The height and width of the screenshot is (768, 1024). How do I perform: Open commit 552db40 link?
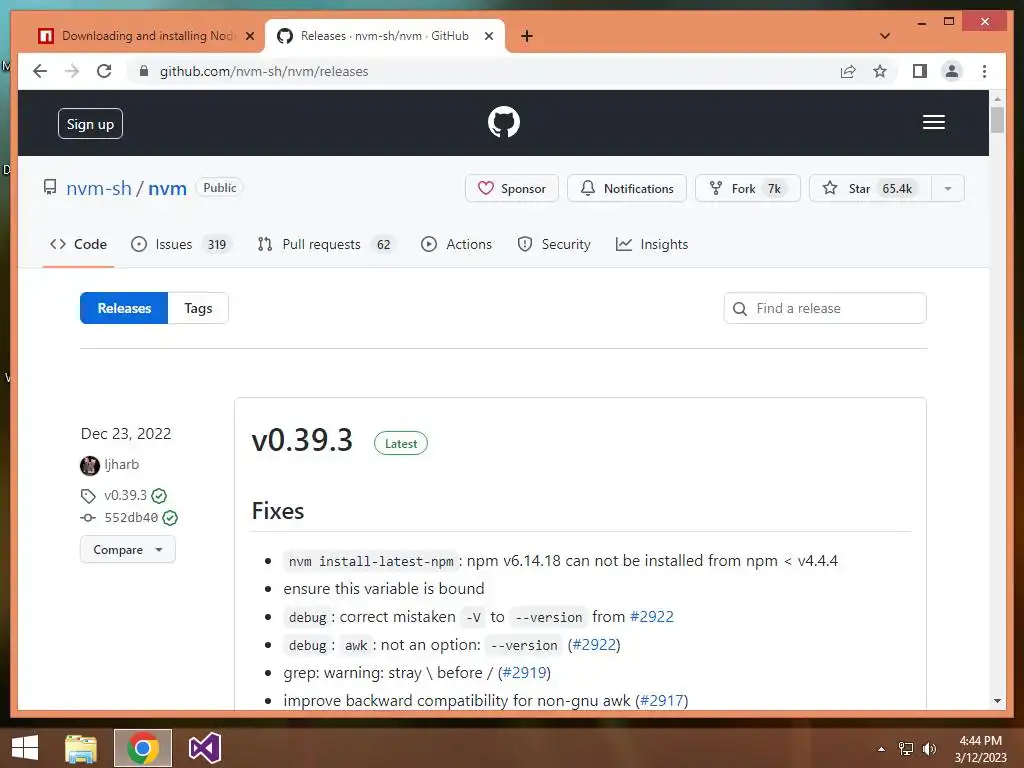click(x=131, y=518)
